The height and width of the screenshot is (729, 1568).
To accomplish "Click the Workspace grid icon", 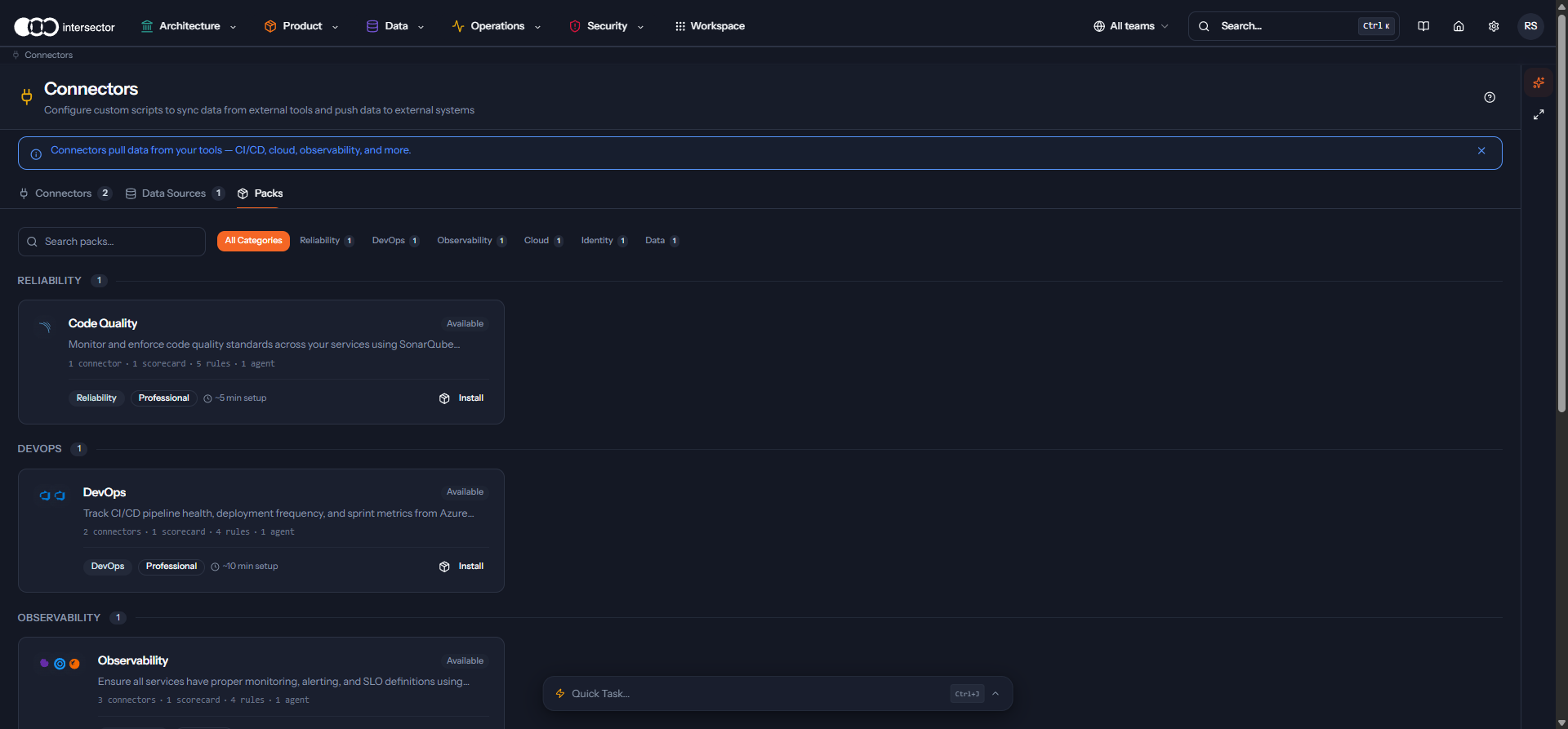I will [680, 26].
